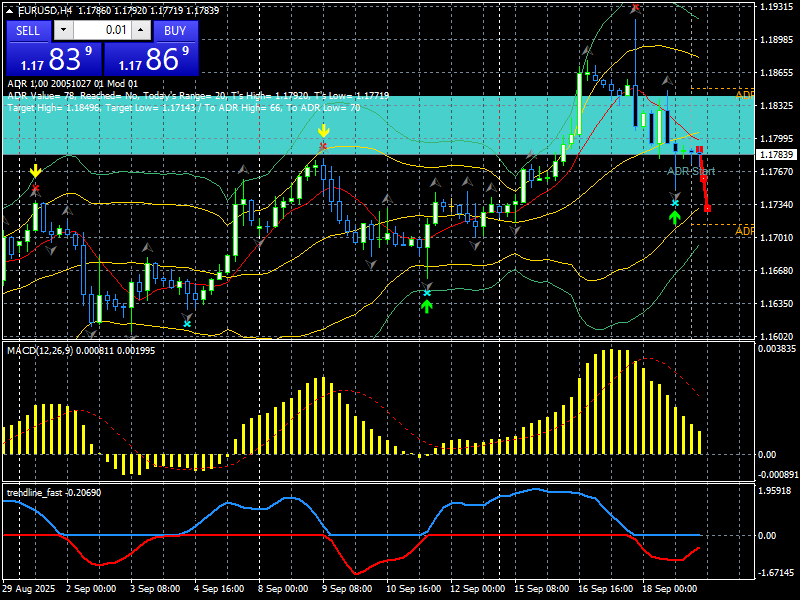The width and height of the screenshot is (800, 600).
Task: Click the sell price 1.17 83 panel
Action: pyautogui.click(x=54, y=59)
